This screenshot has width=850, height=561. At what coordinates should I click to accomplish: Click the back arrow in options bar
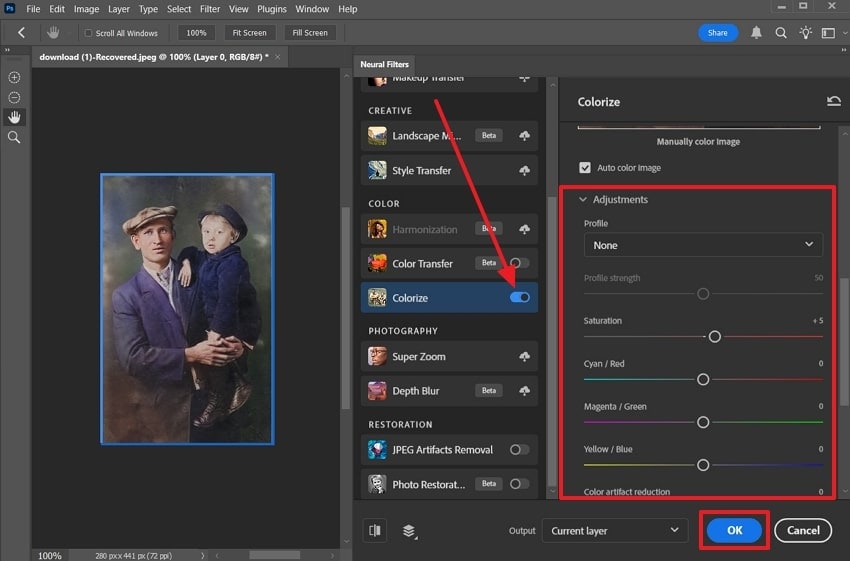[23, 33]
